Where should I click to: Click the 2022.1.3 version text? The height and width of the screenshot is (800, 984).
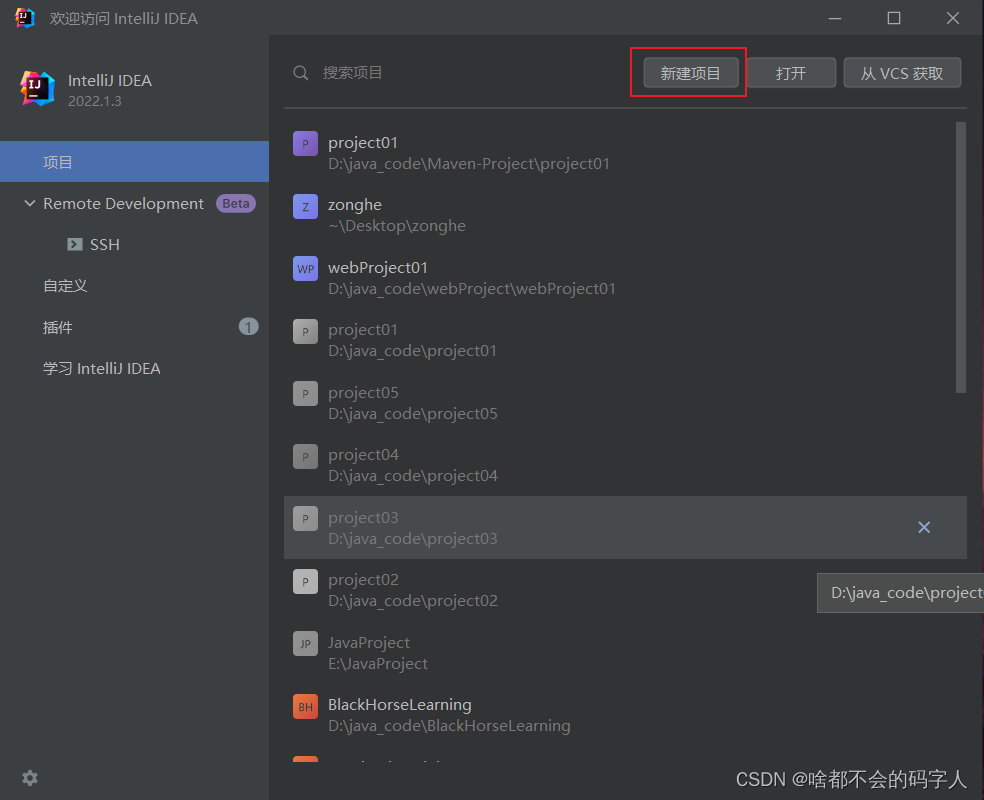(95, 101)
